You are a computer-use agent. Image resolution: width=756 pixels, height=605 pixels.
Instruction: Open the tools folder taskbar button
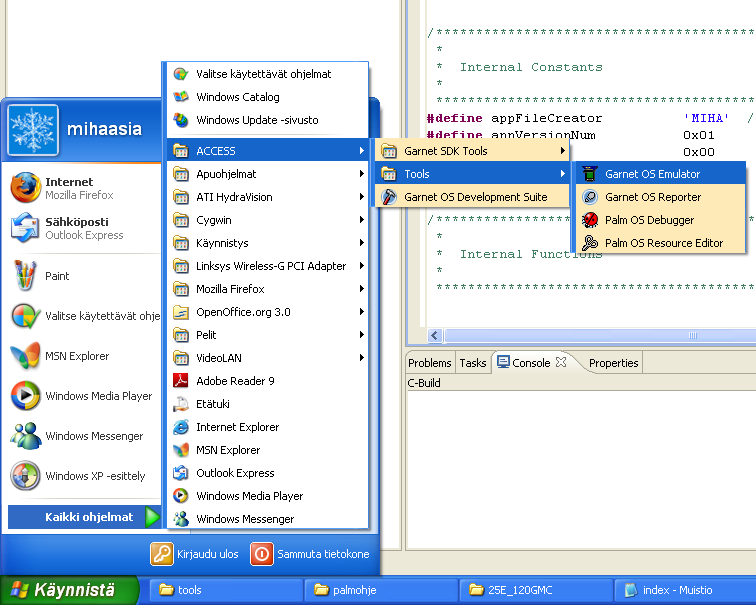pyautogui.click(x=226, y=590)
